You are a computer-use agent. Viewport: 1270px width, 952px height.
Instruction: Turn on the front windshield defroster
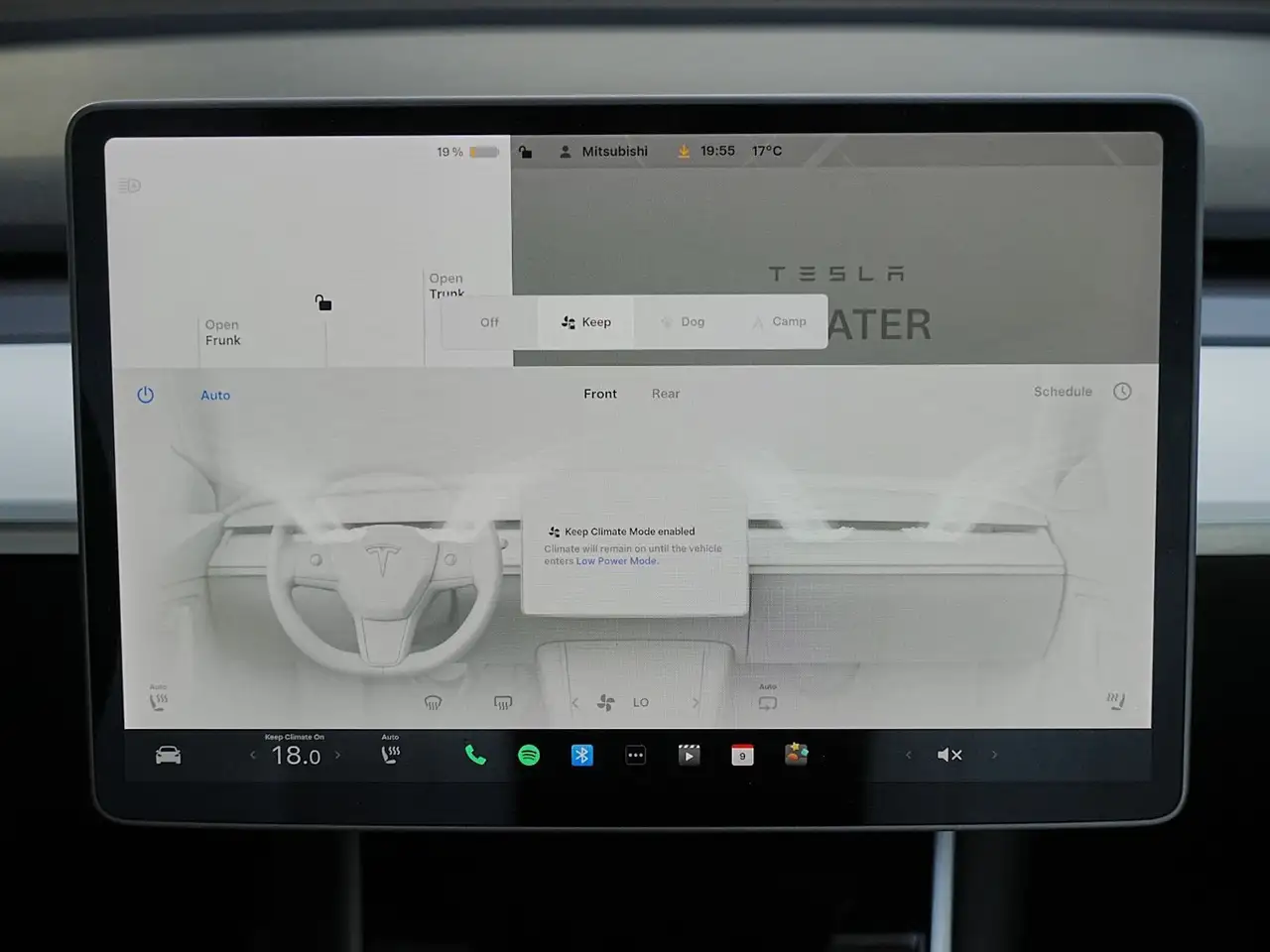click(433, 703)
